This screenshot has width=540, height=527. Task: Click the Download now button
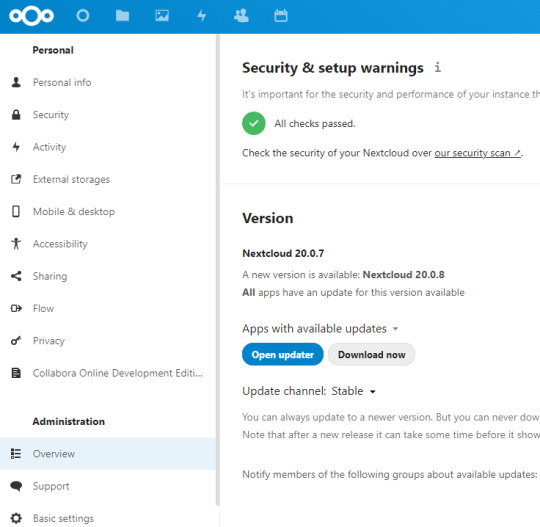click(372, 354)
